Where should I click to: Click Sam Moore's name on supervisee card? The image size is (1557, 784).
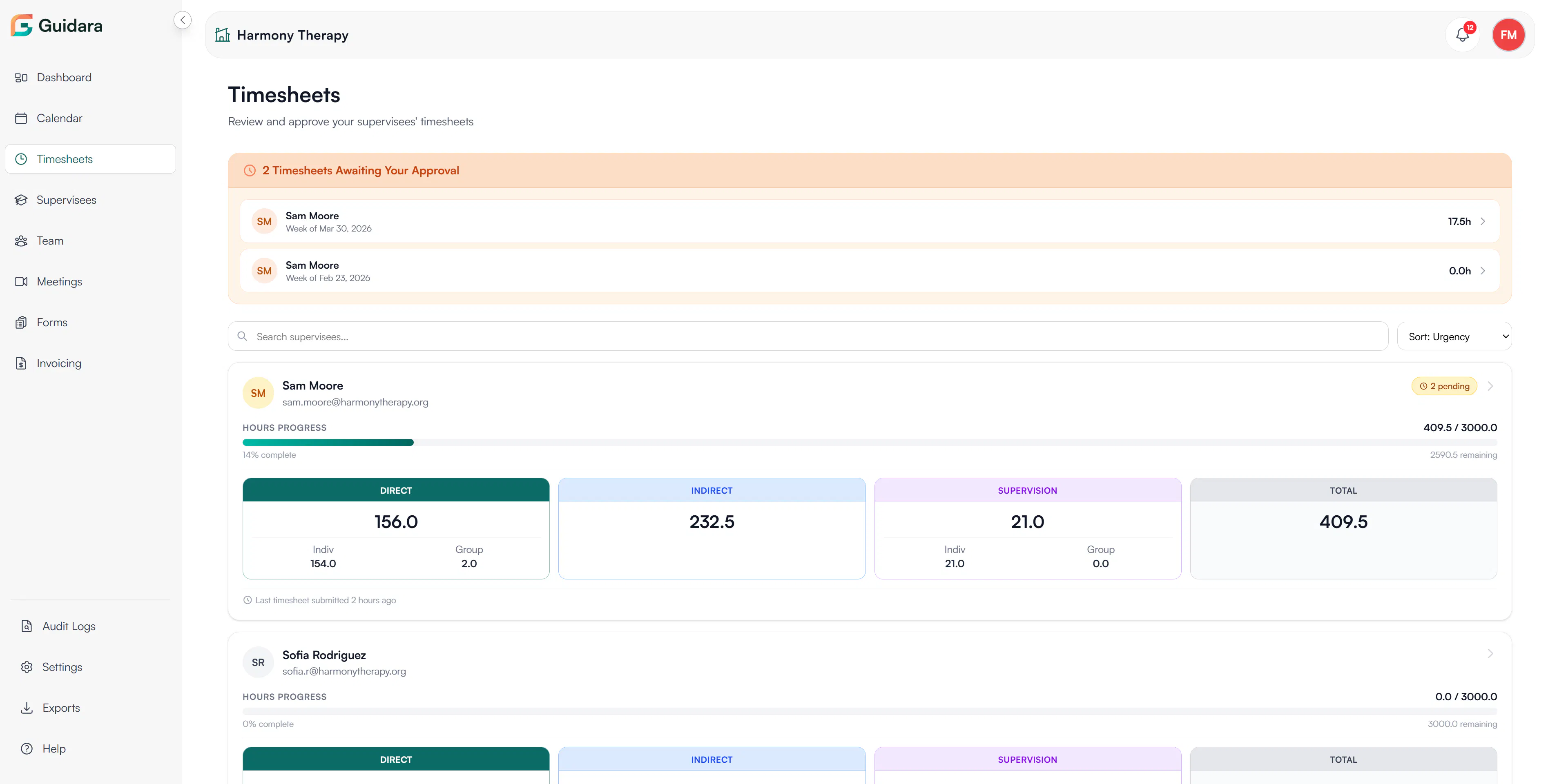[x=312, y=385]
